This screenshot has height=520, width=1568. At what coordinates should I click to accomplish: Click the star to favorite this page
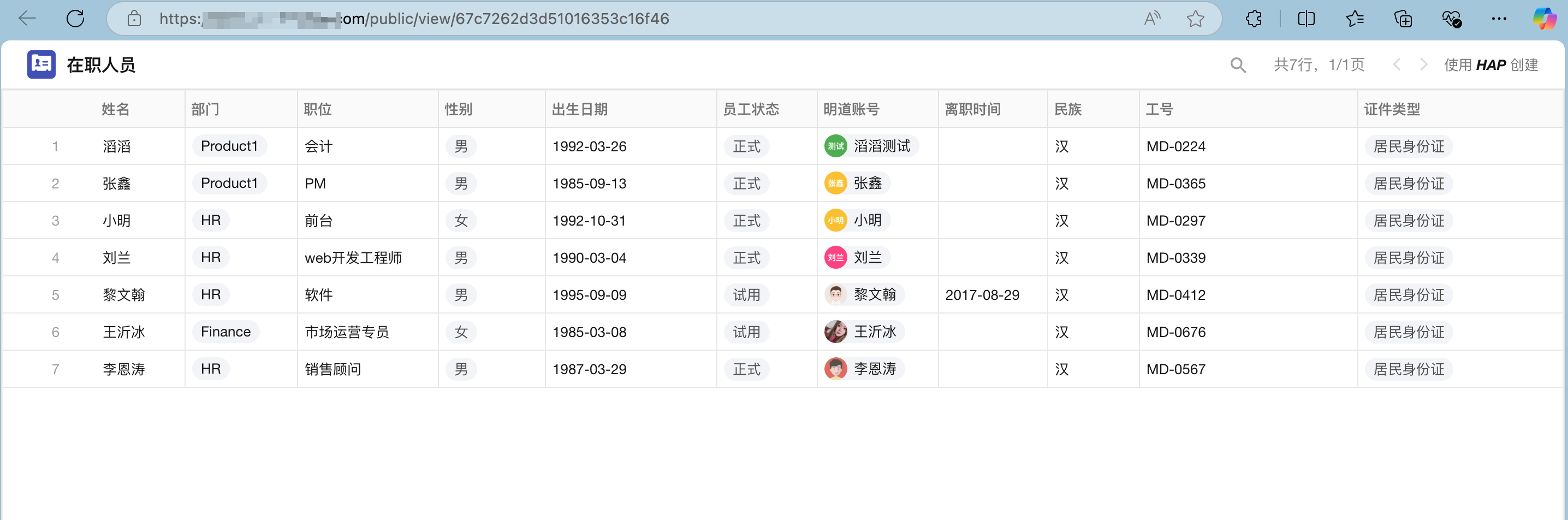1195,19
